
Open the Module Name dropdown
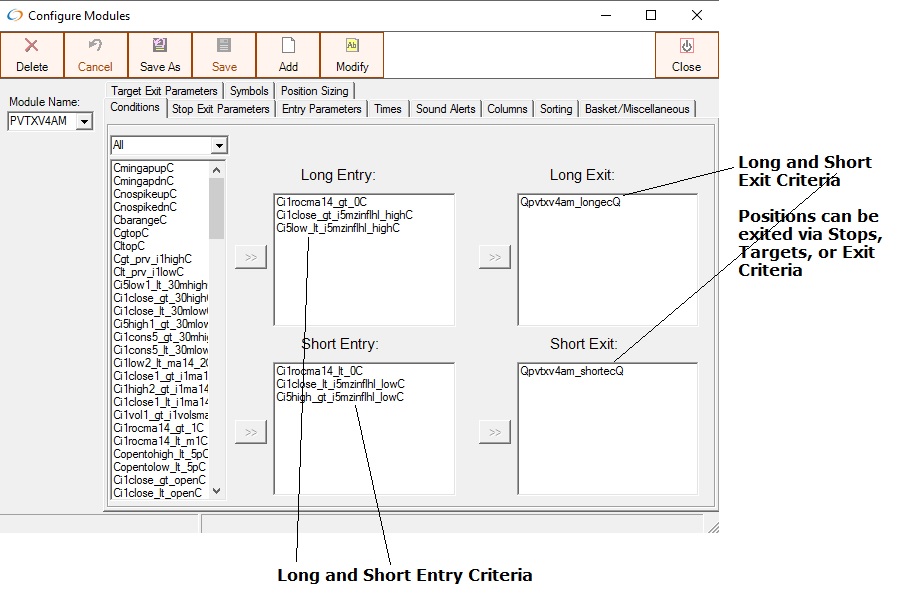84,121
